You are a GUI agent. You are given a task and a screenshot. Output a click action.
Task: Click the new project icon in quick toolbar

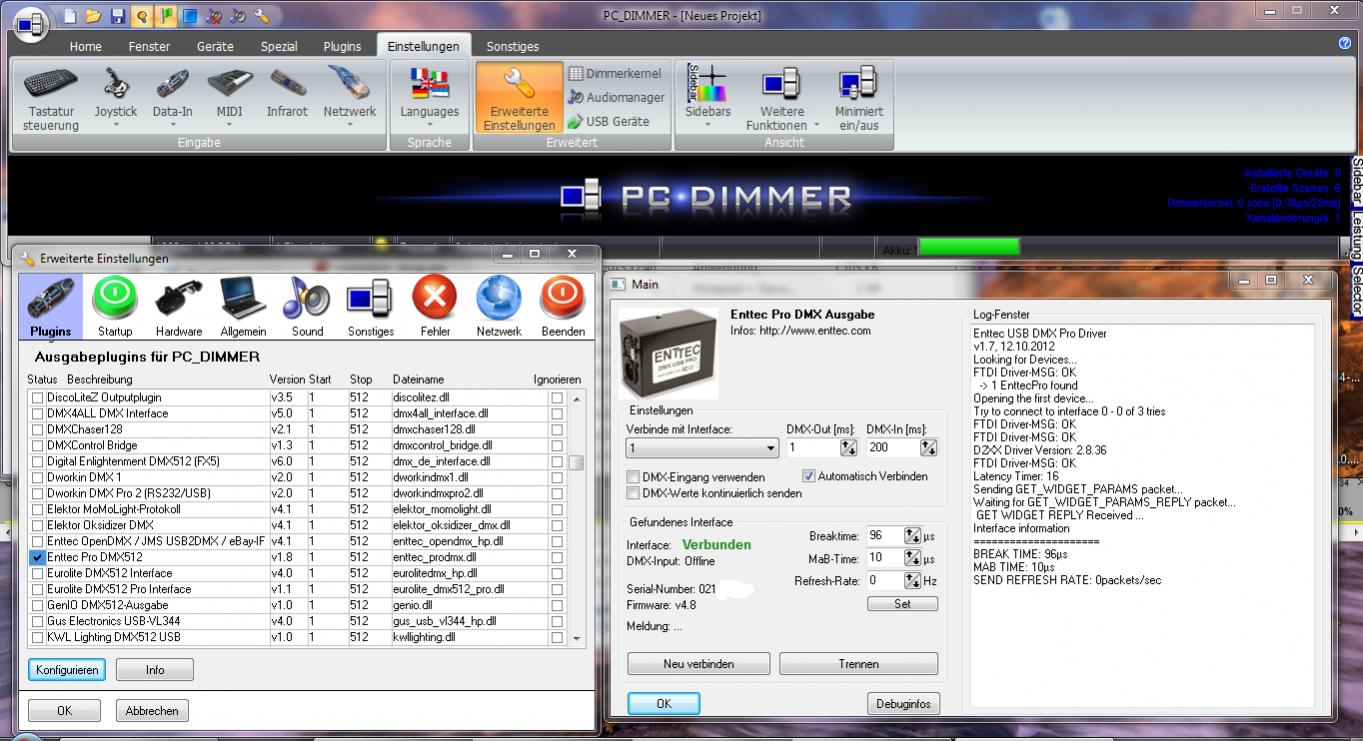pos(69,16)
